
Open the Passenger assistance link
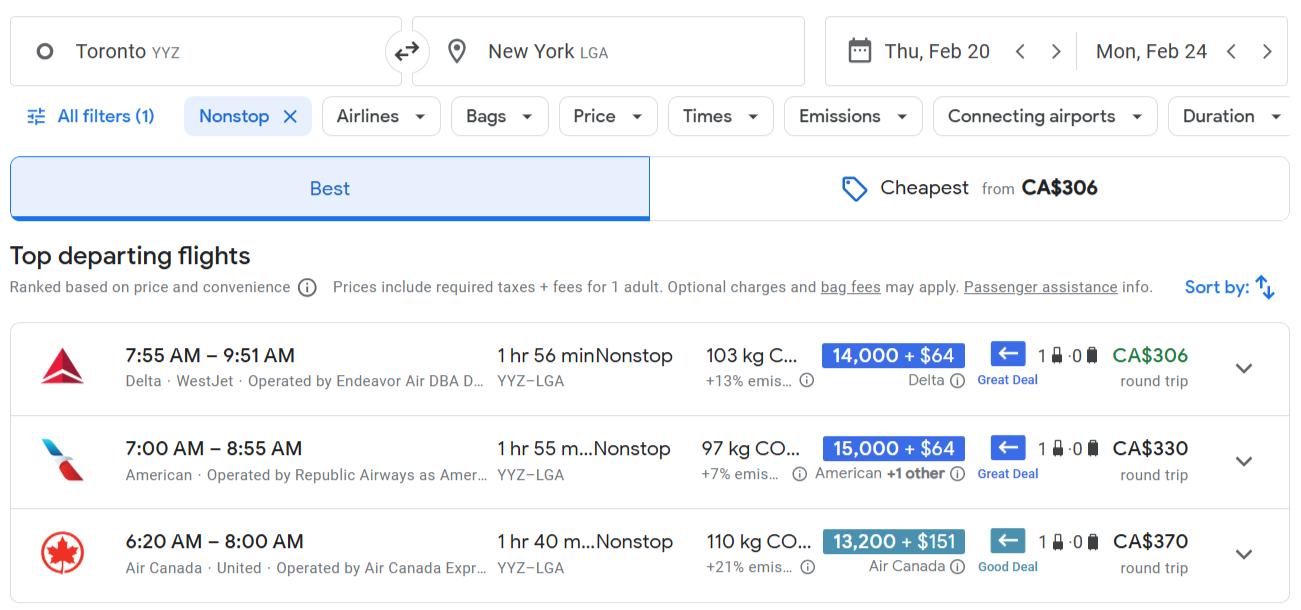(1040, 288)
